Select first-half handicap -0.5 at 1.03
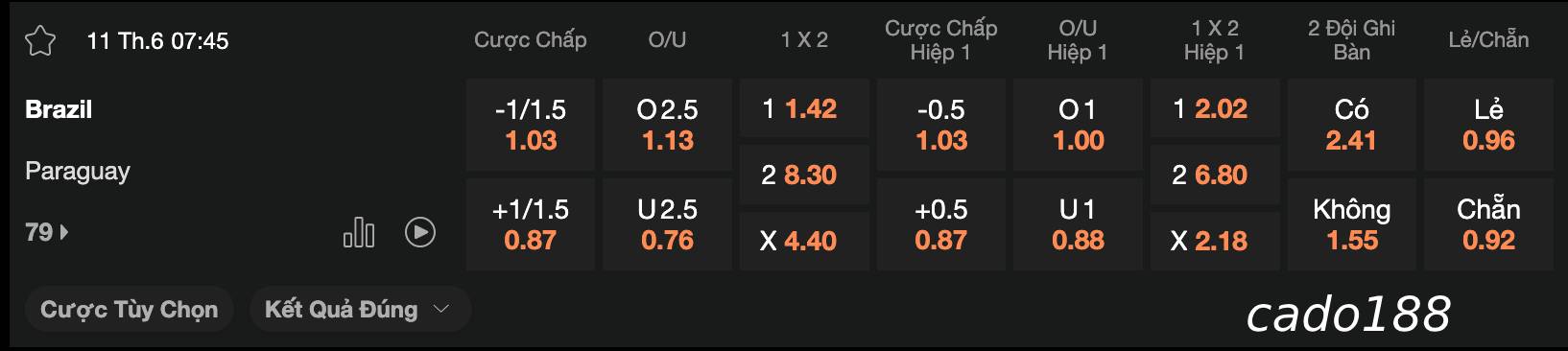 pos(941,125)
